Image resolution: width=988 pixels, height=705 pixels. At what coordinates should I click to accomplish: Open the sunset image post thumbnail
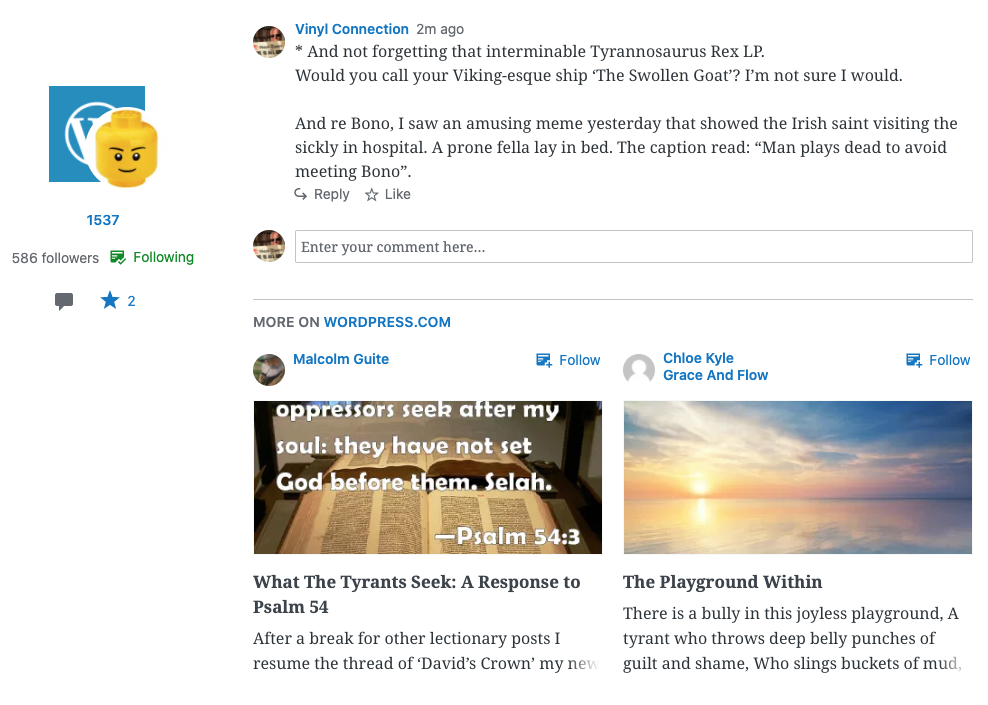[x=797, y=477]
